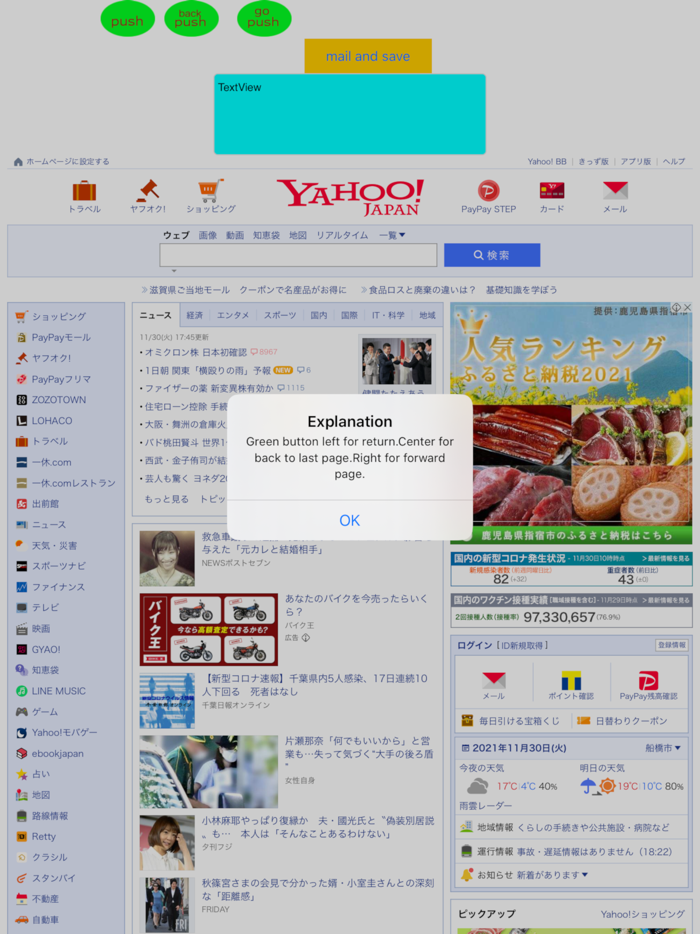Close the ふるさと納税 ad with X
700x934 pixels.
[x=687, y=307]
